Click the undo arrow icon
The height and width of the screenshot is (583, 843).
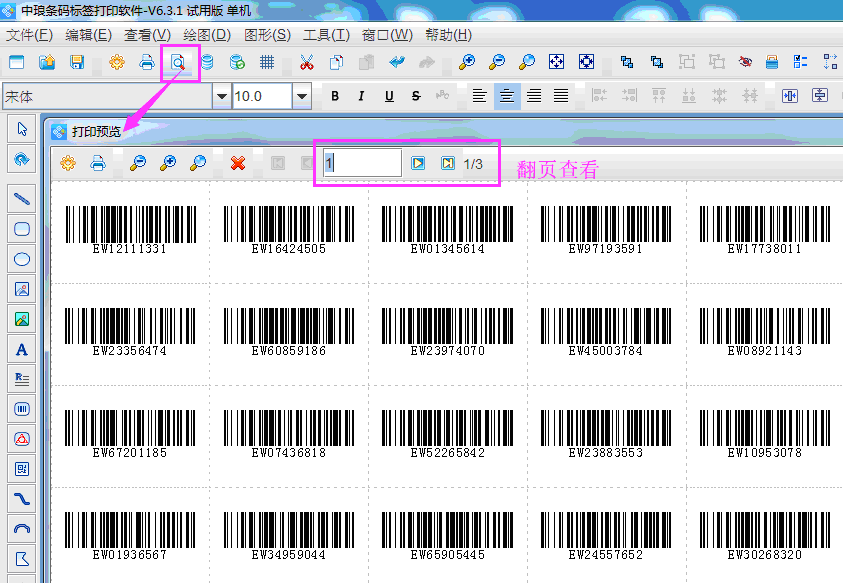397,62
